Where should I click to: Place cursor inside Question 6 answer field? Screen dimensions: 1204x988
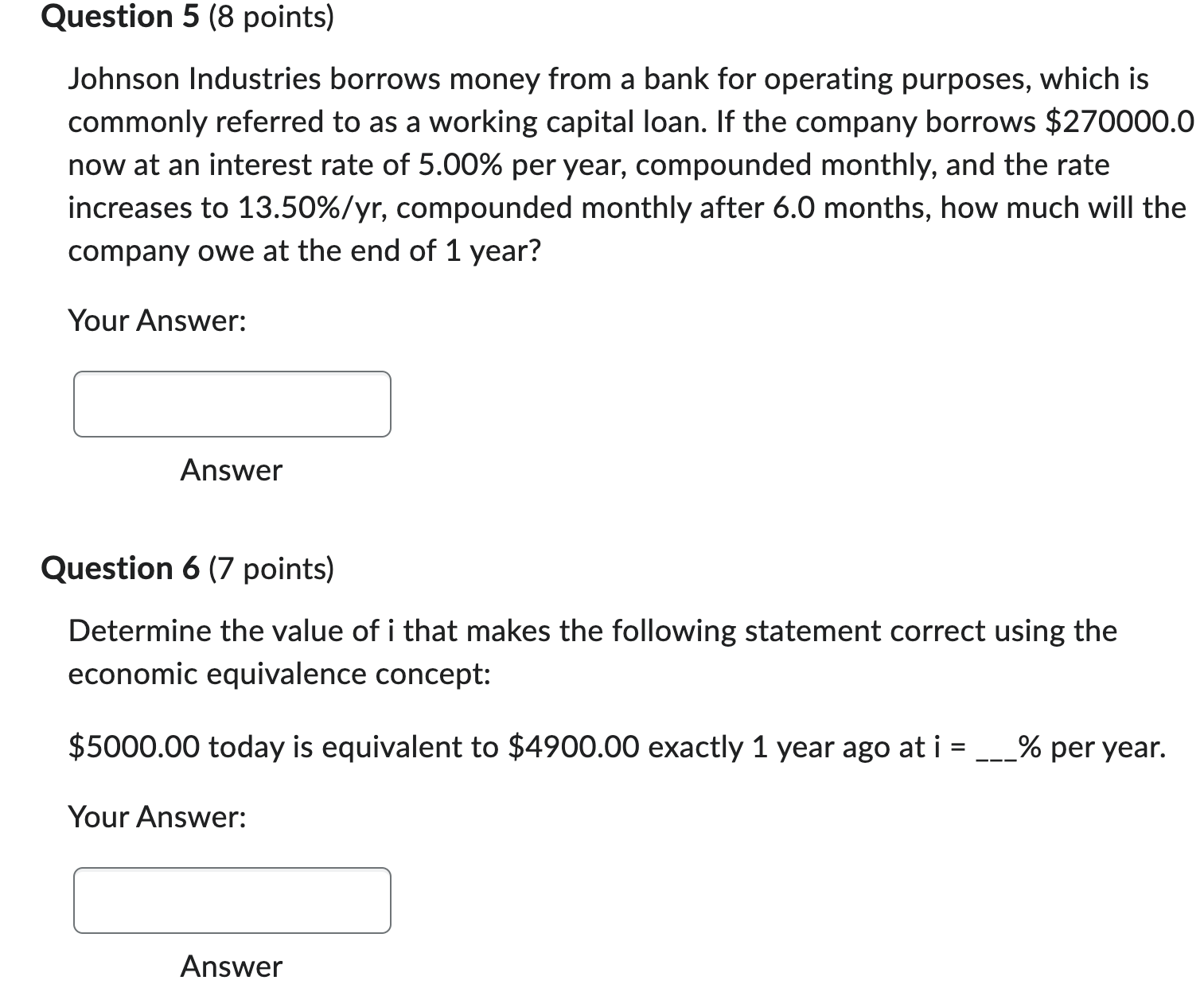click(232, 900)
